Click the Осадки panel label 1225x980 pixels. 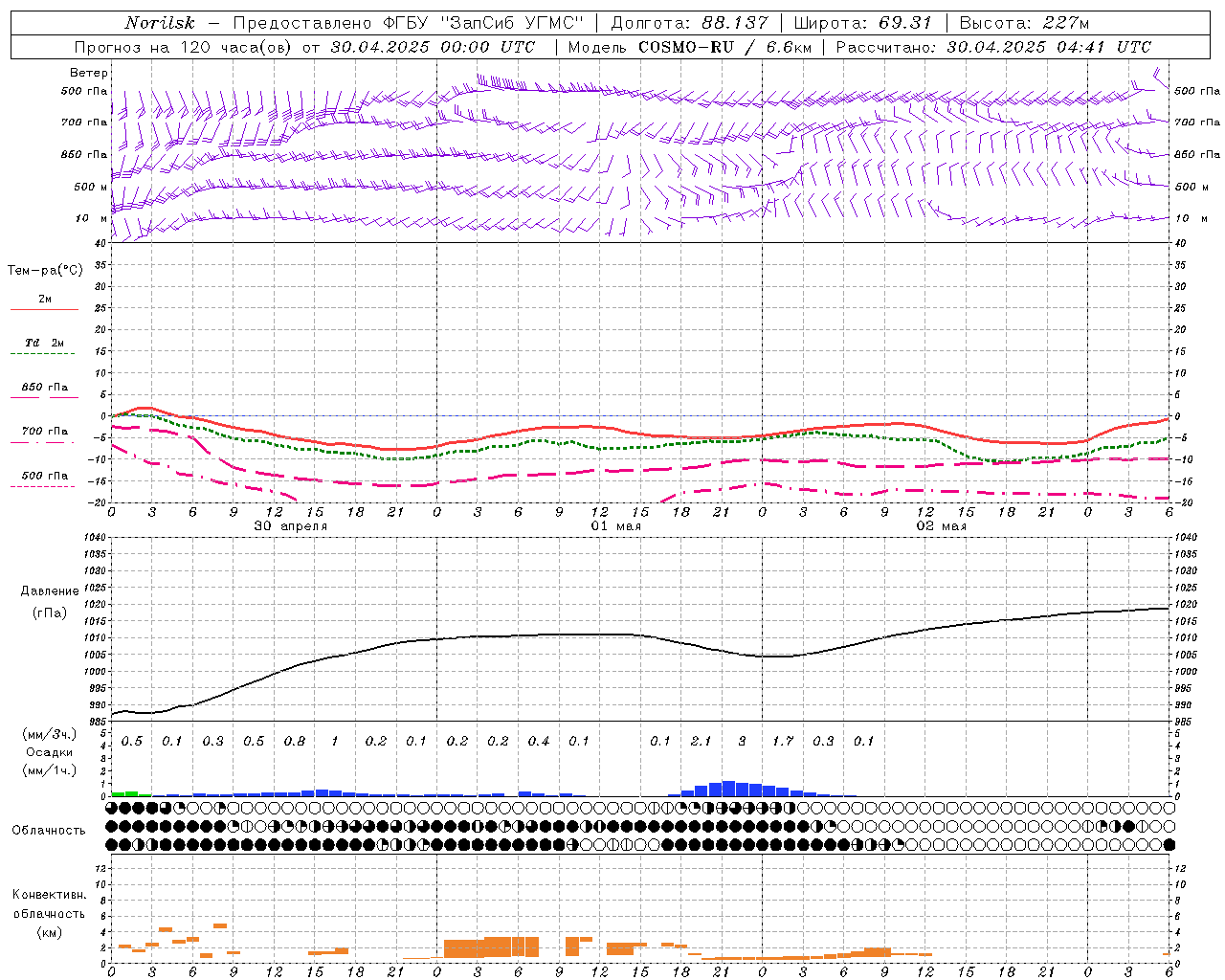coord(50,753)
